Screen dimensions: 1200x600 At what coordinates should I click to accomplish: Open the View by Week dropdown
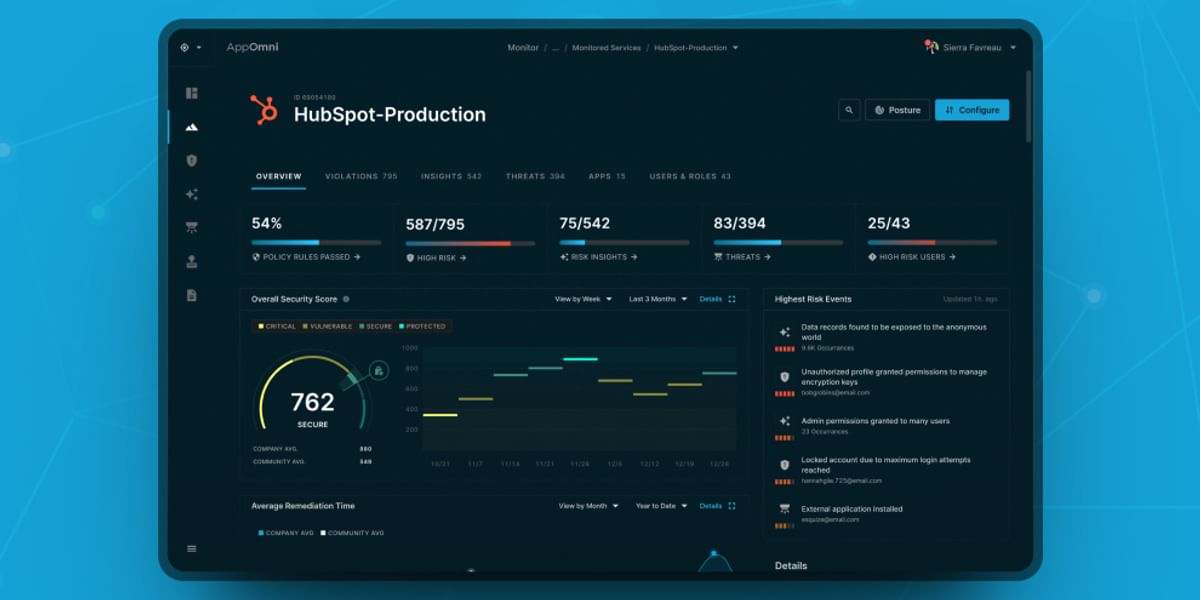pos(581,299)
